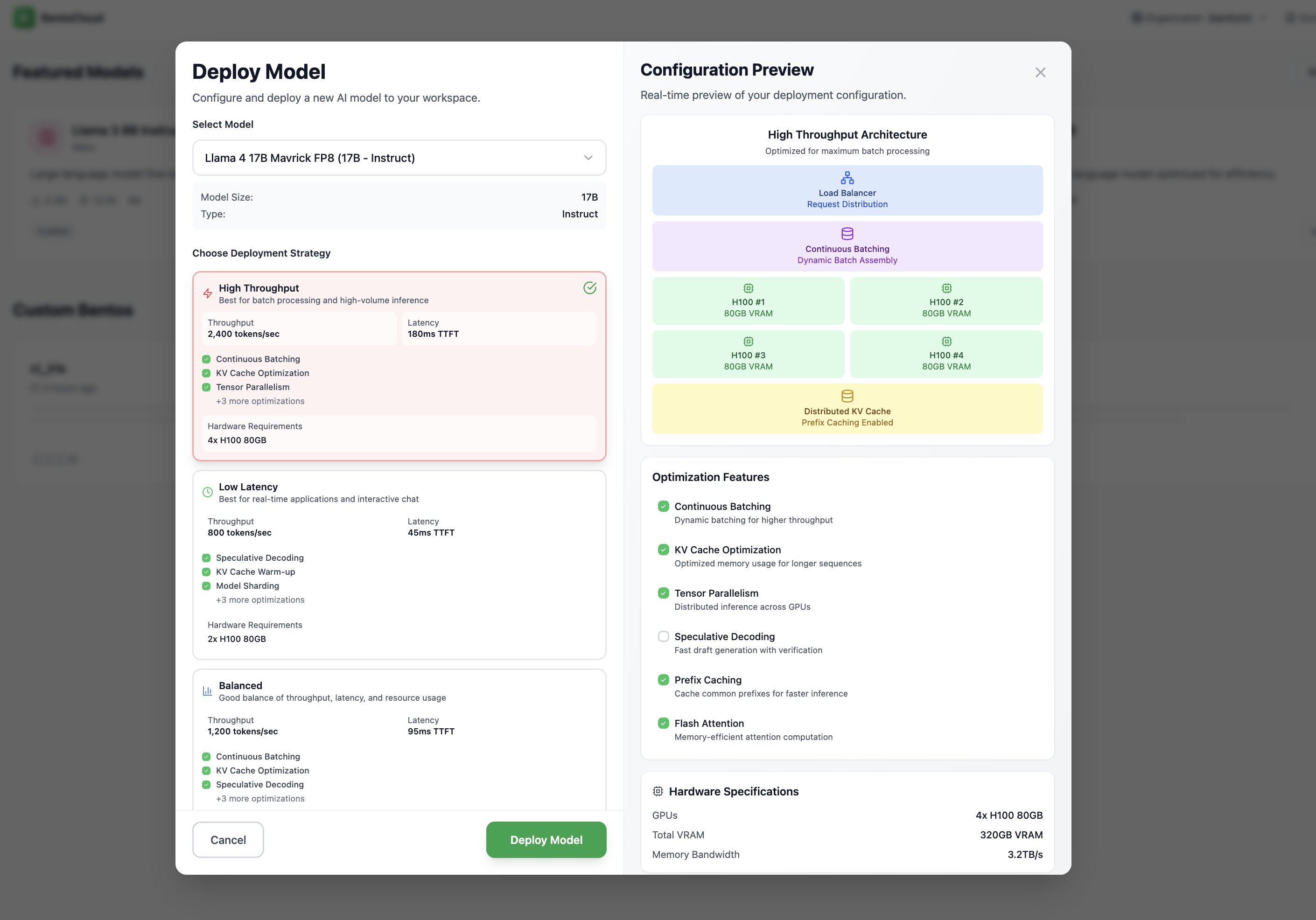Click the Hardware Specifications chip icon
Viewport: 1316px width, 920px height.
pyautogui.click(x=658, y=791)
